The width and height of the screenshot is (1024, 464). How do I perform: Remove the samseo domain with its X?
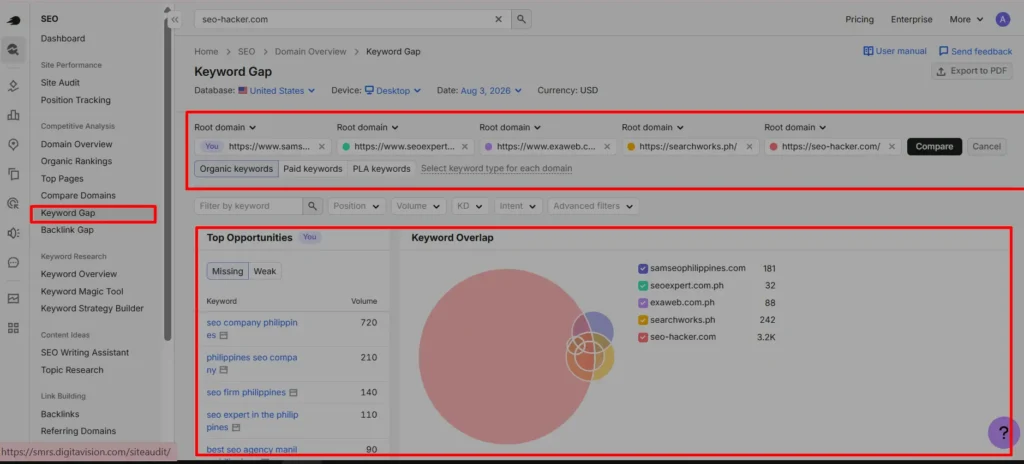(x=321, y=146)
